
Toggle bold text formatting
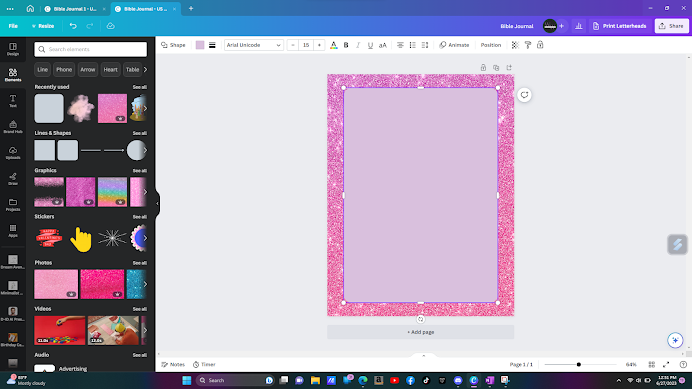346,45
